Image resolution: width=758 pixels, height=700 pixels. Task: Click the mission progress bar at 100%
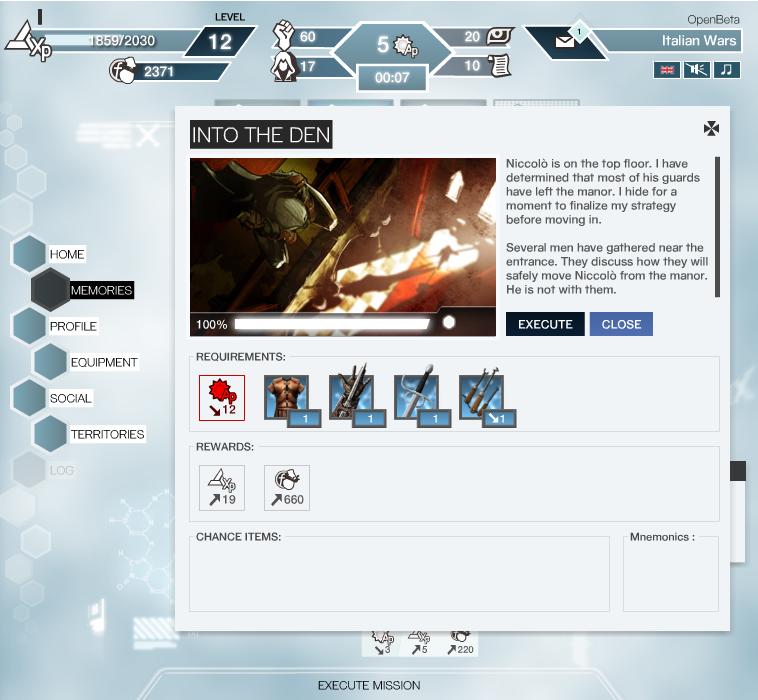[x=332, y=324]
